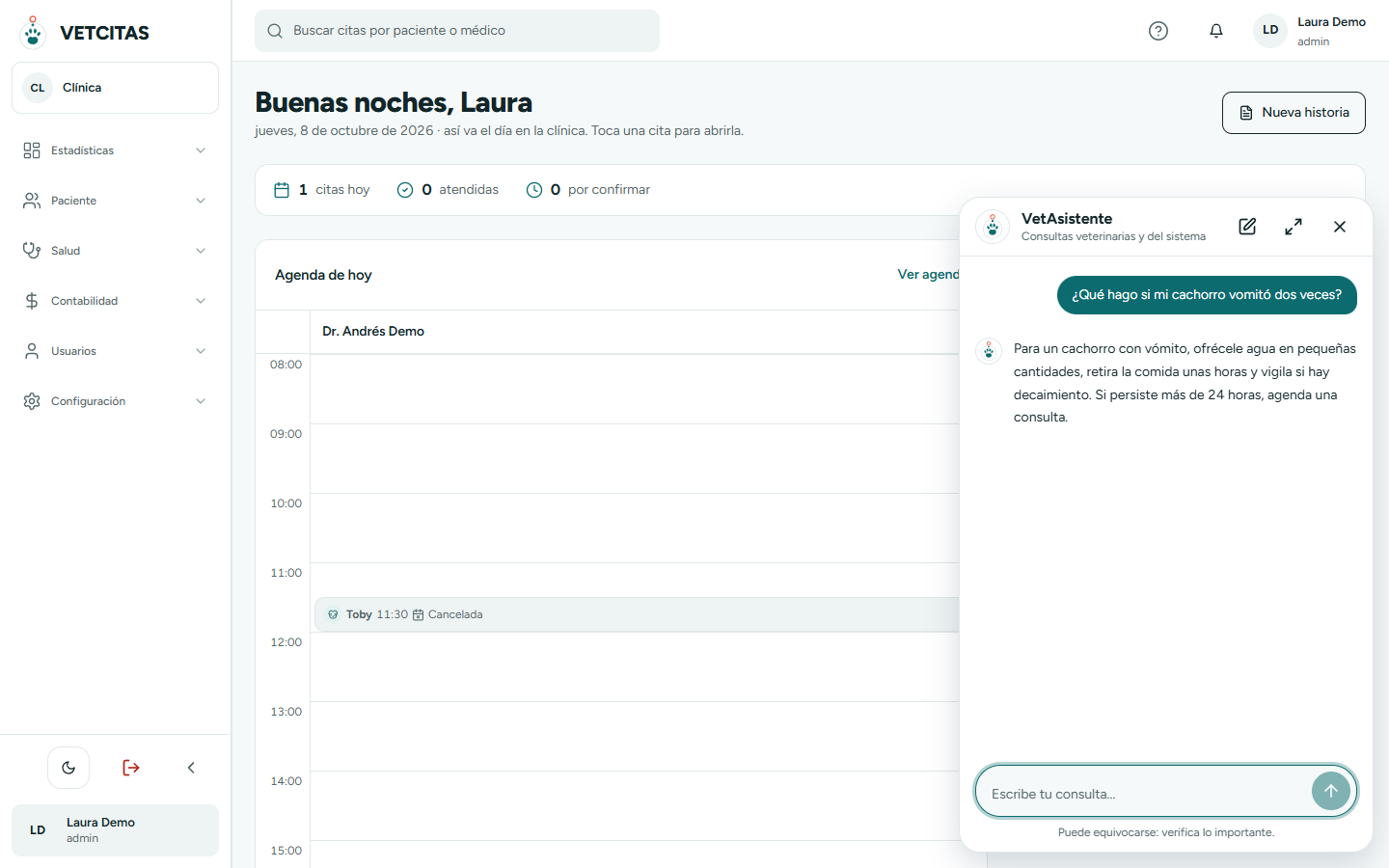Click the Contabilidad dollar icon

click(x=32, y=301)
